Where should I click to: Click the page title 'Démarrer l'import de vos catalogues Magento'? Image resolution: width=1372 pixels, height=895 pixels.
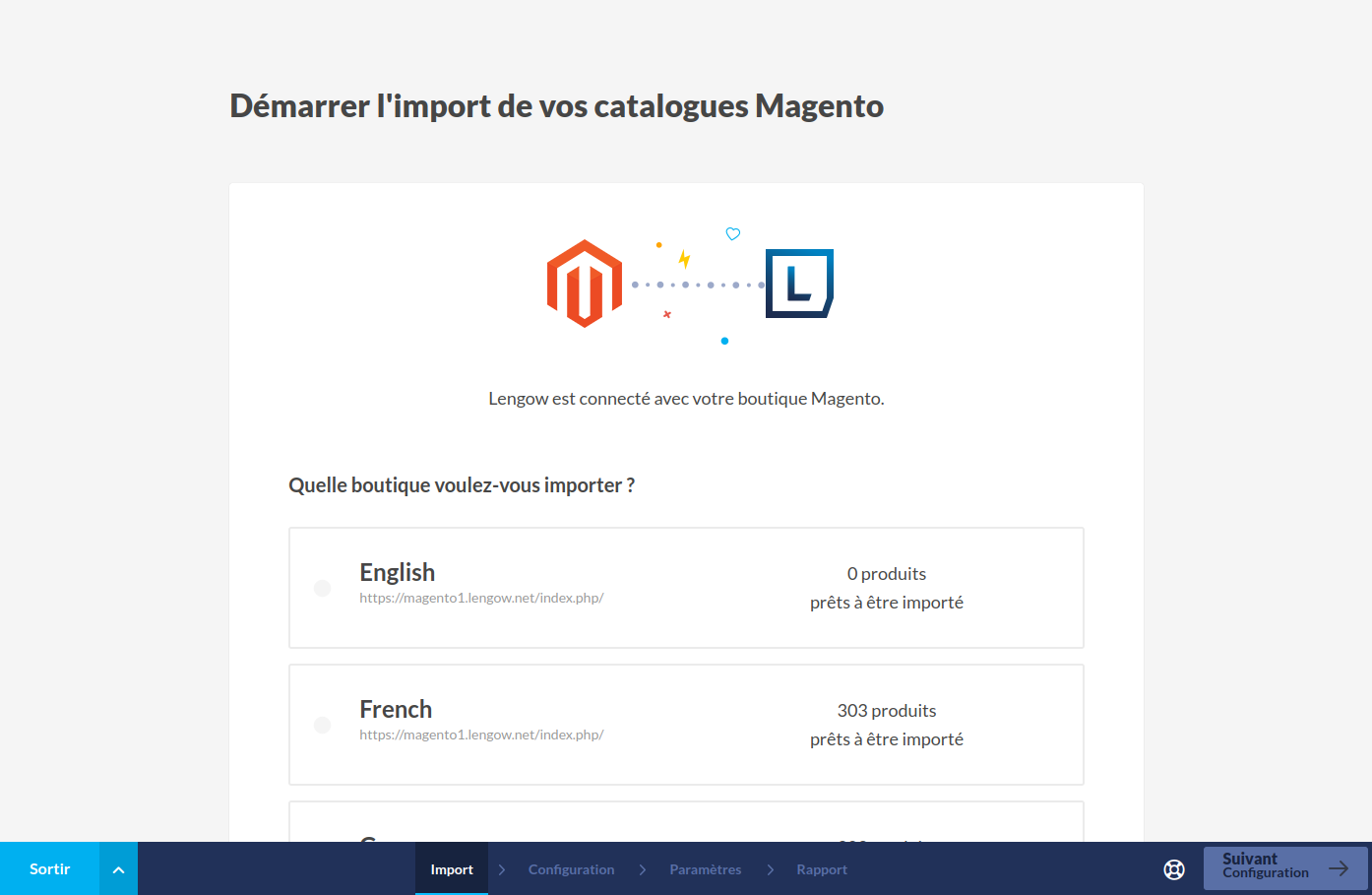pos(557,105)
